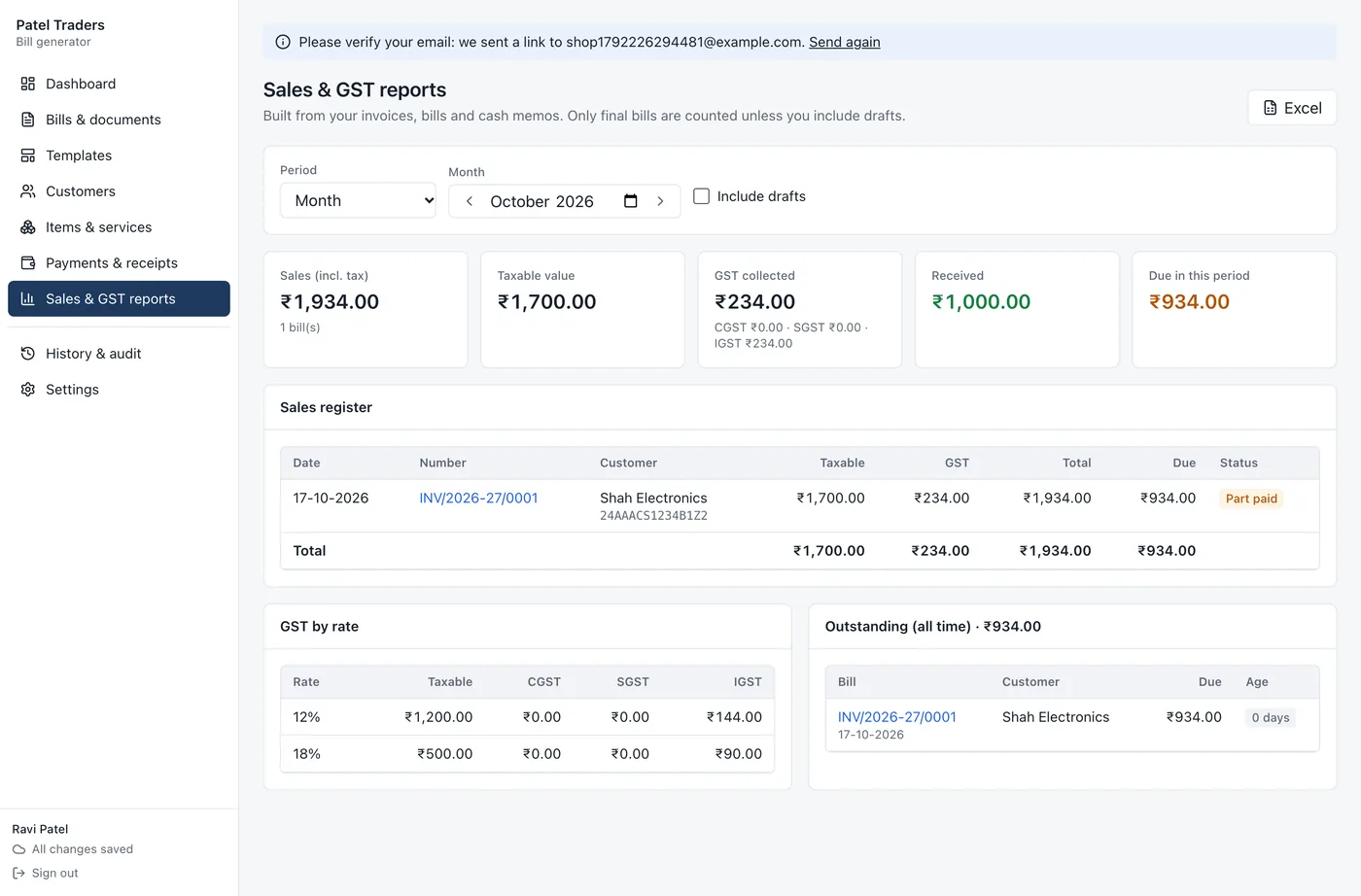The width and height of the screenshot is (1361, 896).
Task: Go to next month with right chevron
Action: (660, 201)
